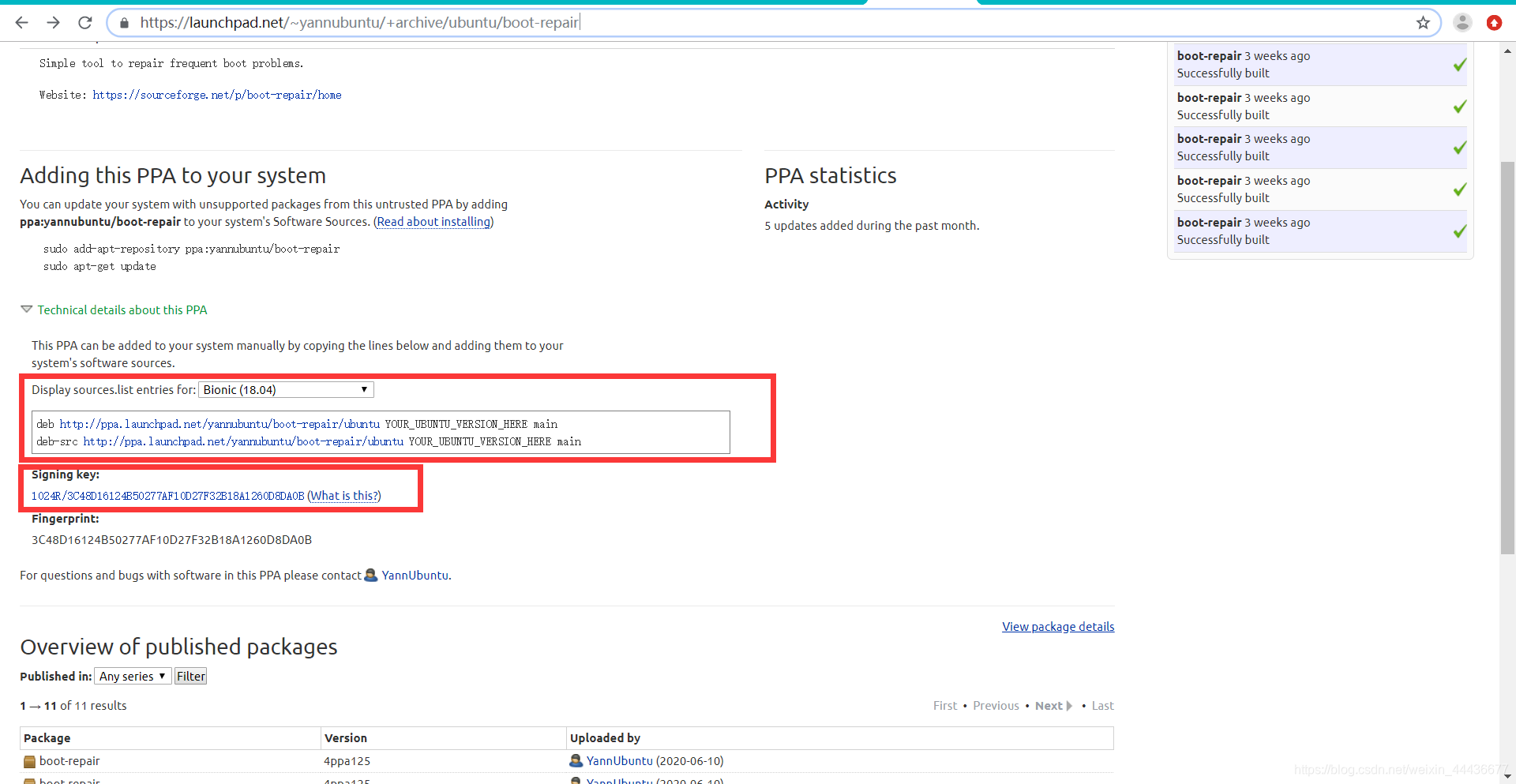Open 'Read about installing' link

[433, 222]
